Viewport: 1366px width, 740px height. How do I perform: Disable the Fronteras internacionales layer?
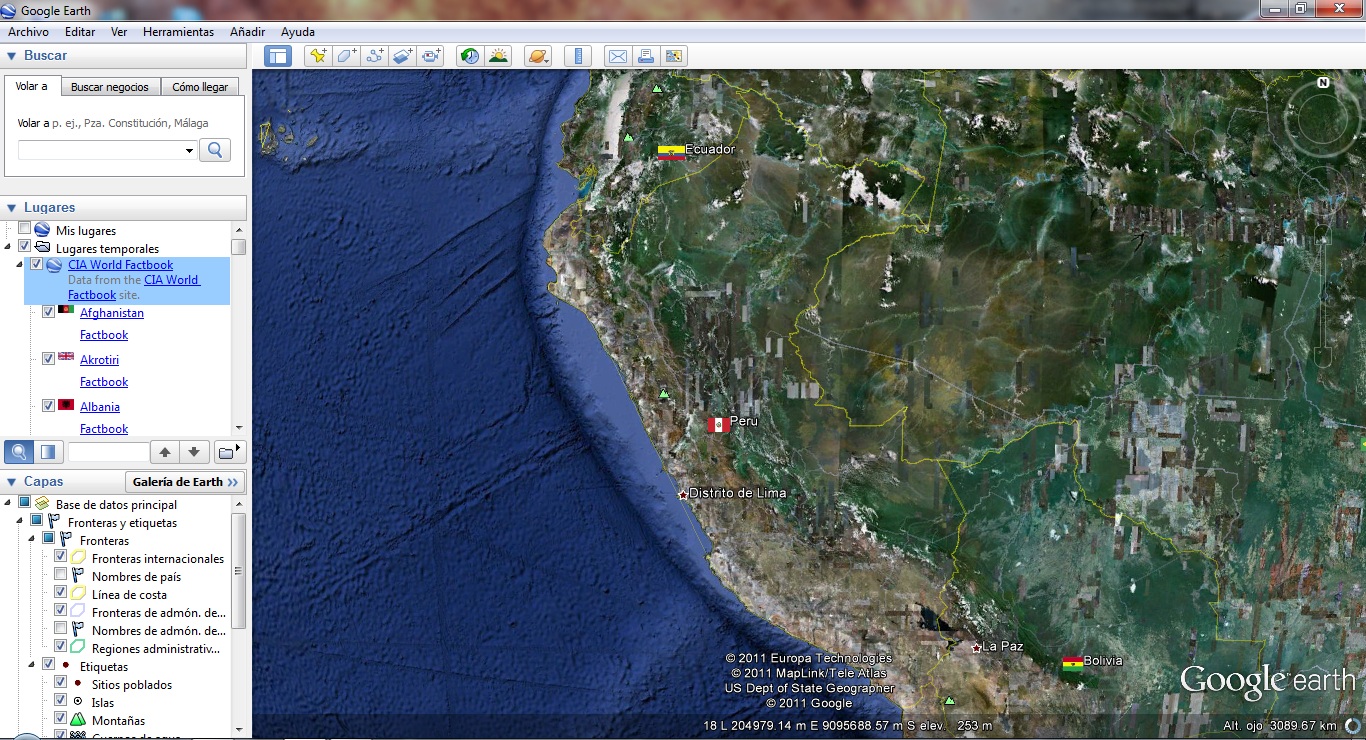pyautogui.click(x=59, y=558)
